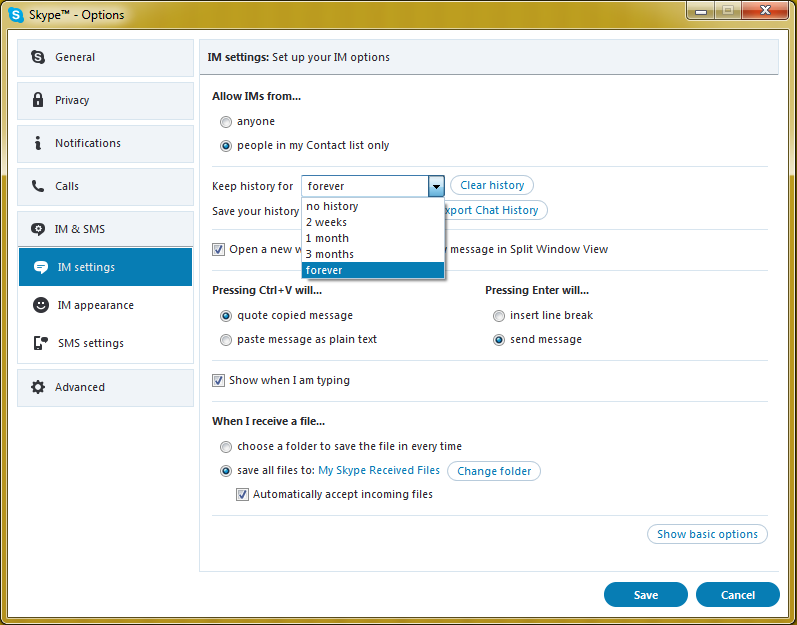Click the Advanced gear icon

(x=38, y=387)
